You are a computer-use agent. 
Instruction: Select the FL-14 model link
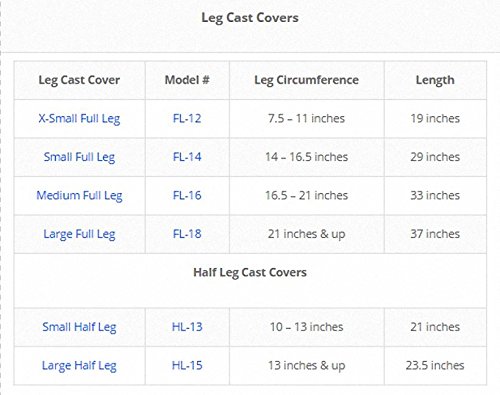[187, 157]
